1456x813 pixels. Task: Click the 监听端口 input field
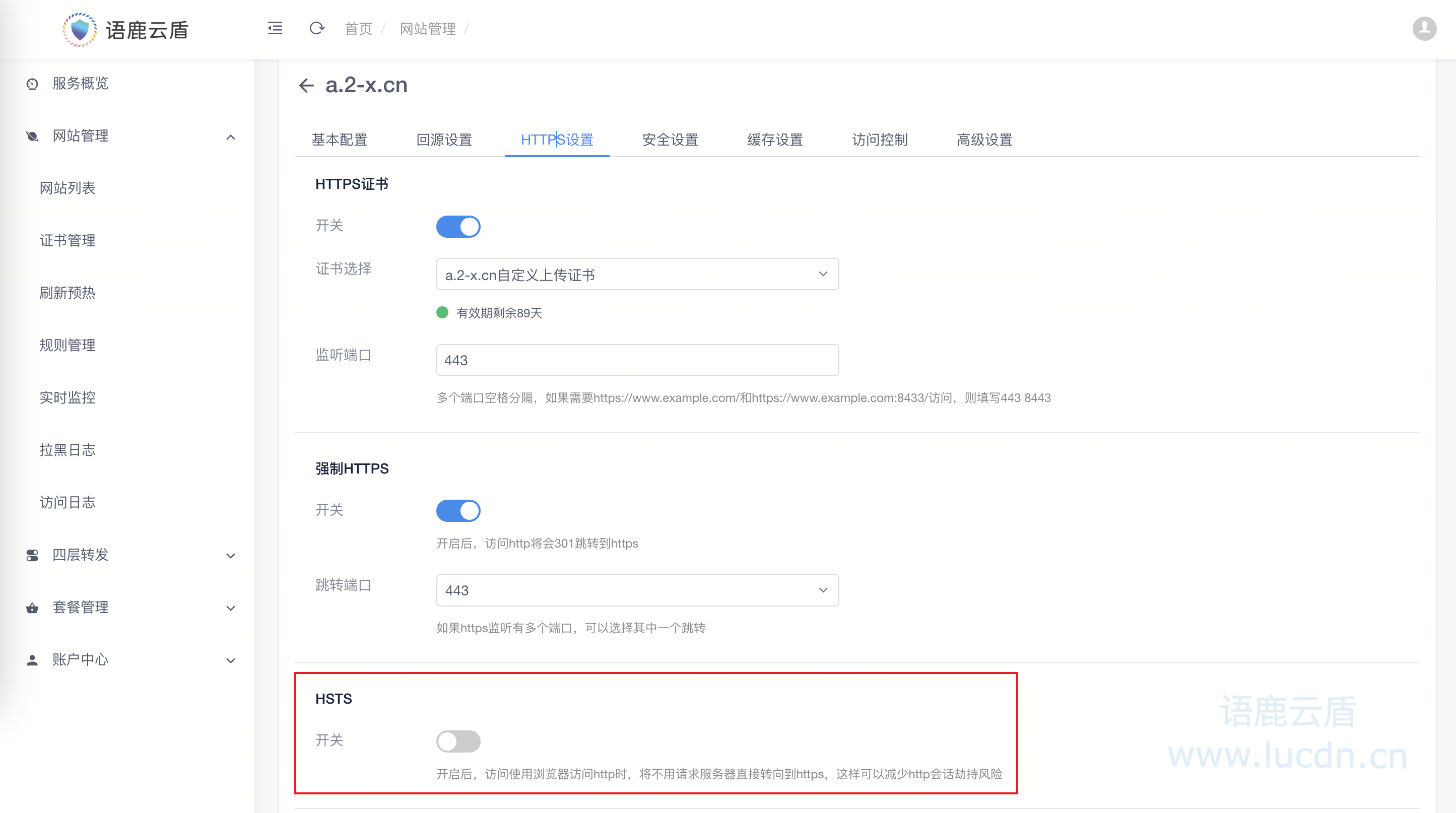(x=637, y=361)
